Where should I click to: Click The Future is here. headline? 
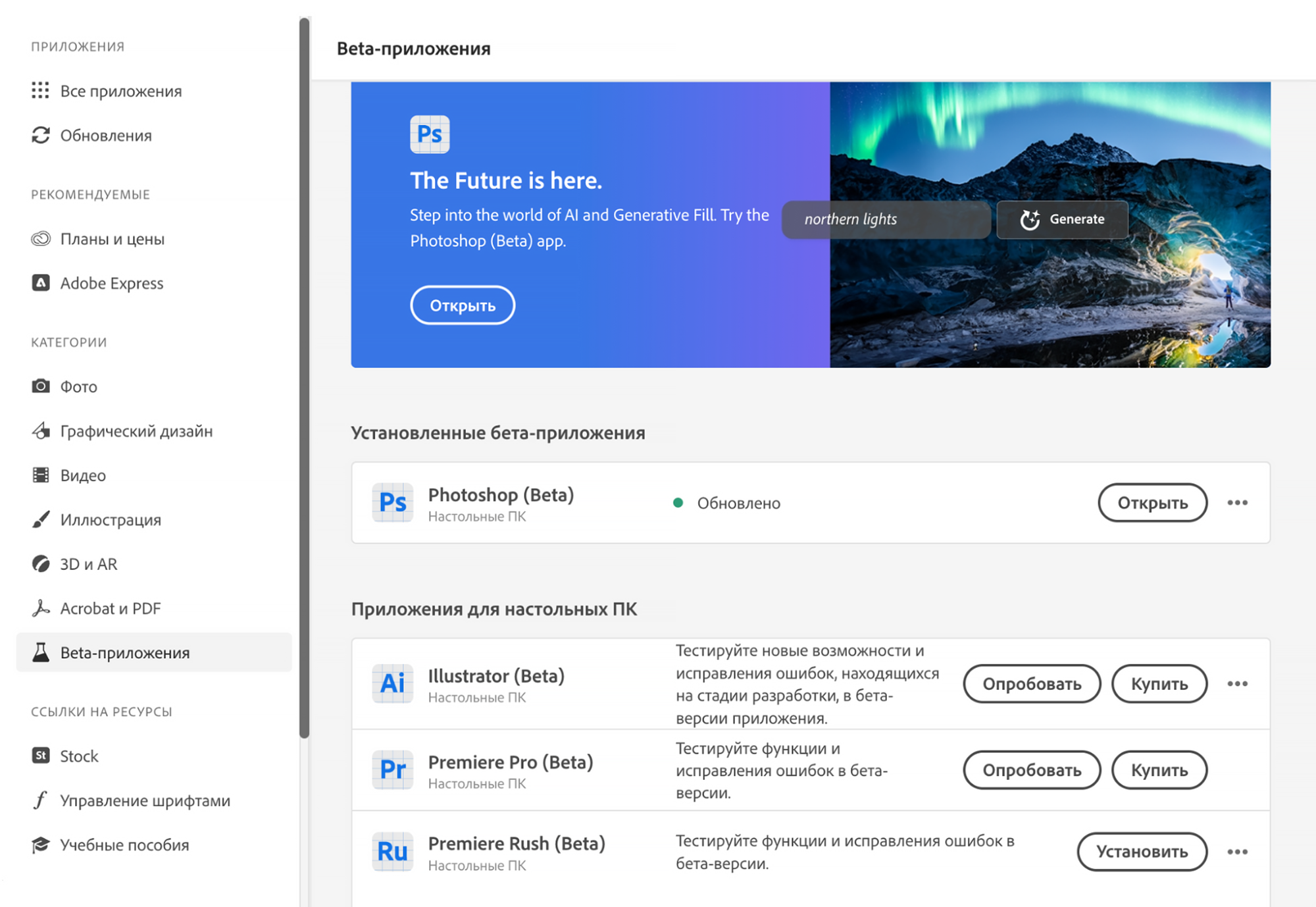[x=506, y=180]
